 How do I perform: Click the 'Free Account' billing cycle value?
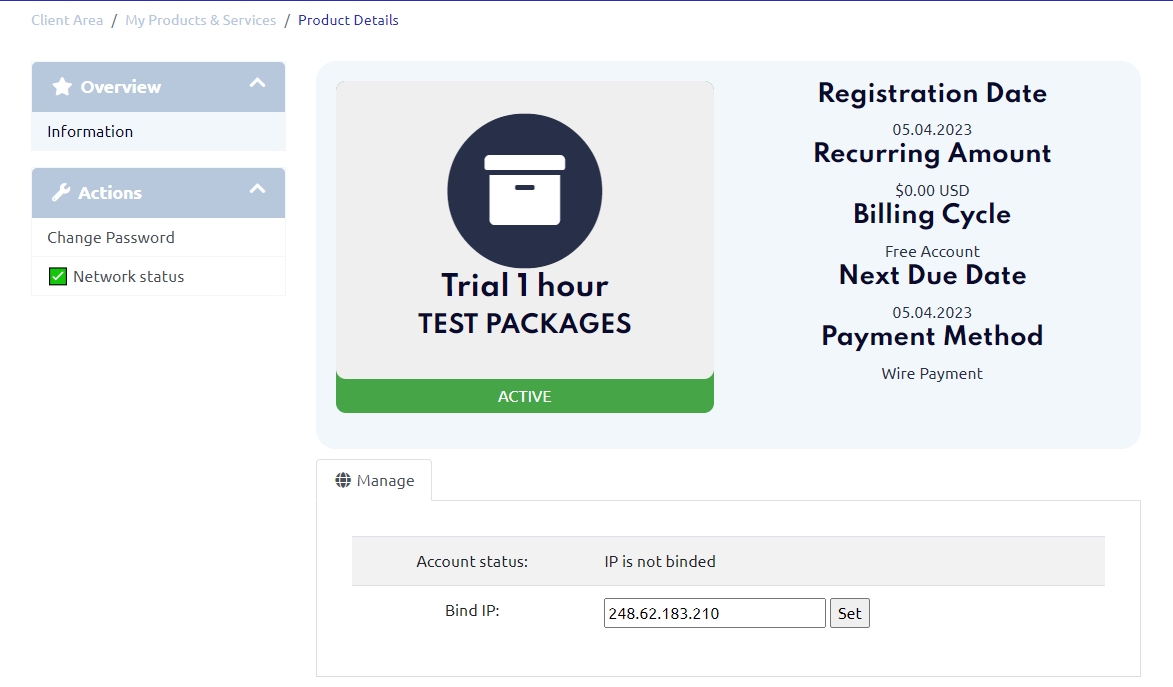coord(932,251)
